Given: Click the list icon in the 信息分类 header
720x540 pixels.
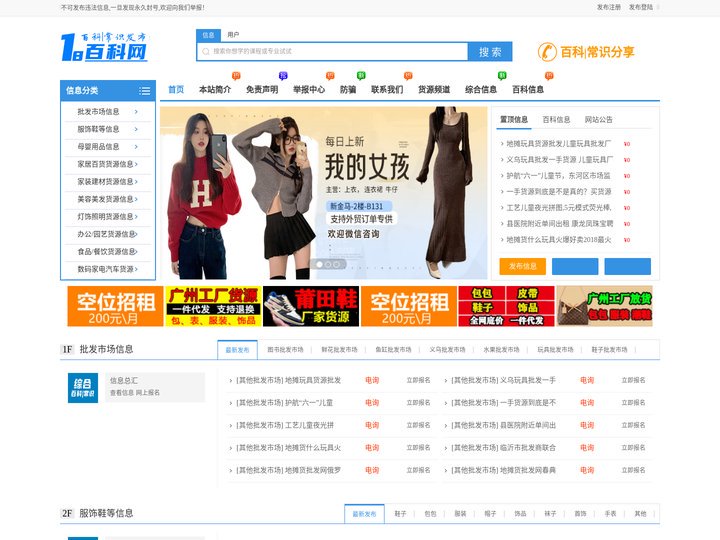Looking at the screenshot, I should pos(145,91).
